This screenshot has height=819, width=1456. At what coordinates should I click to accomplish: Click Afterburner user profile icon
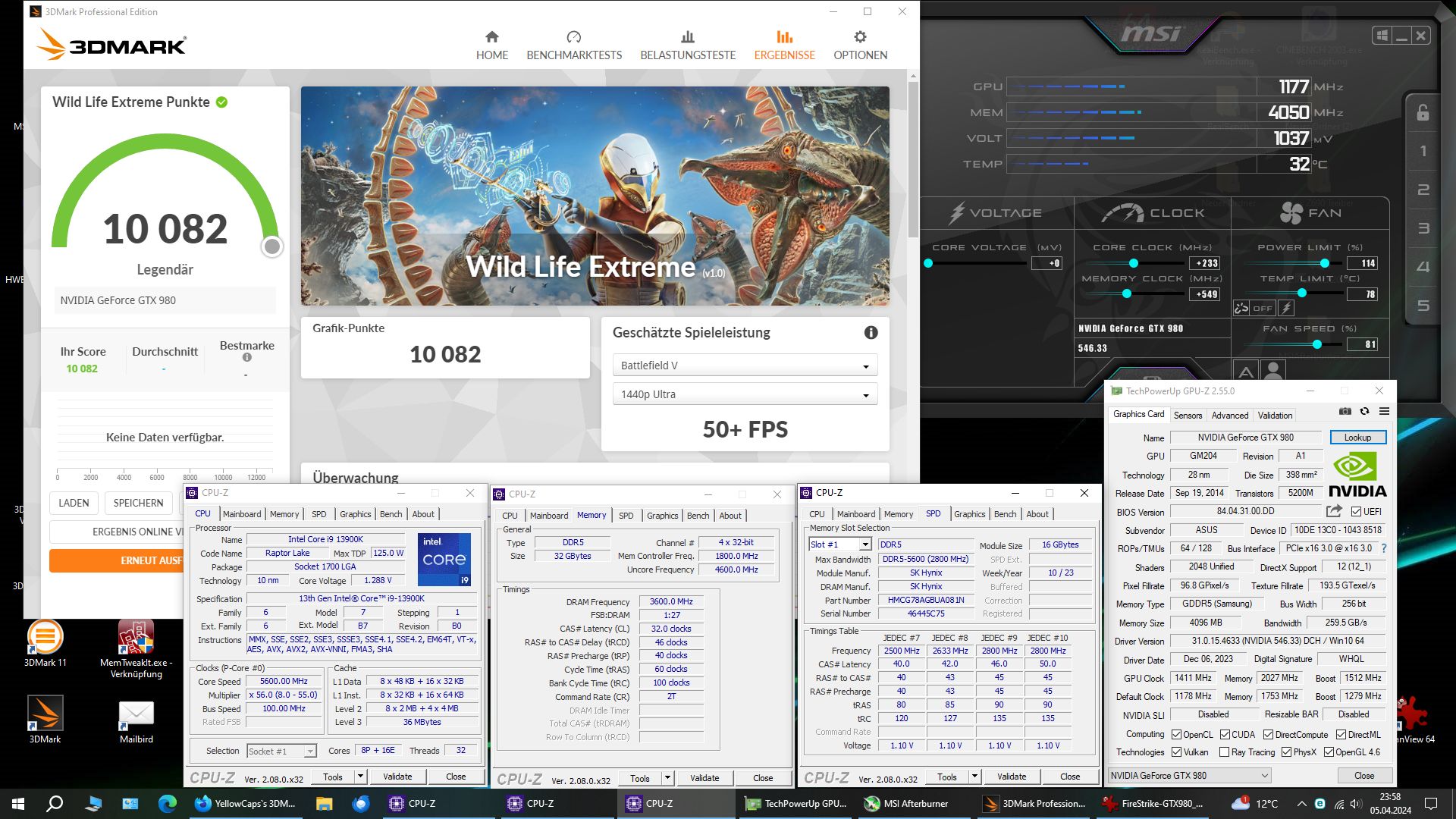[x=1273, y=371]
